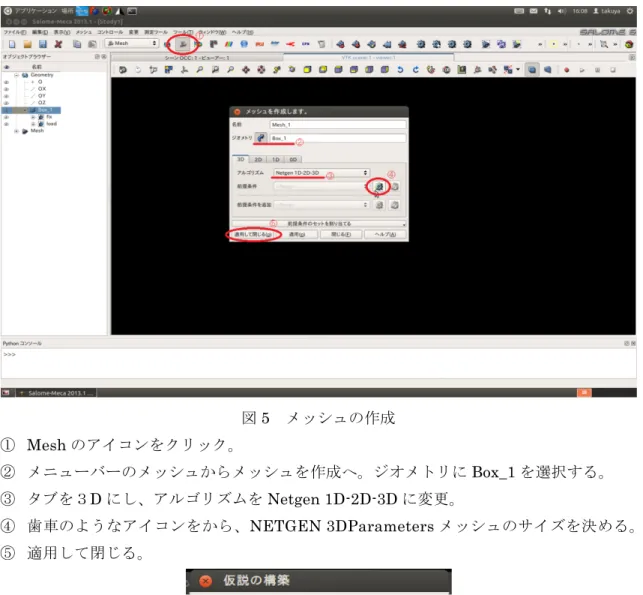Select the 1D tab in mesh dialog
The image size is (643, 595).
276,160
